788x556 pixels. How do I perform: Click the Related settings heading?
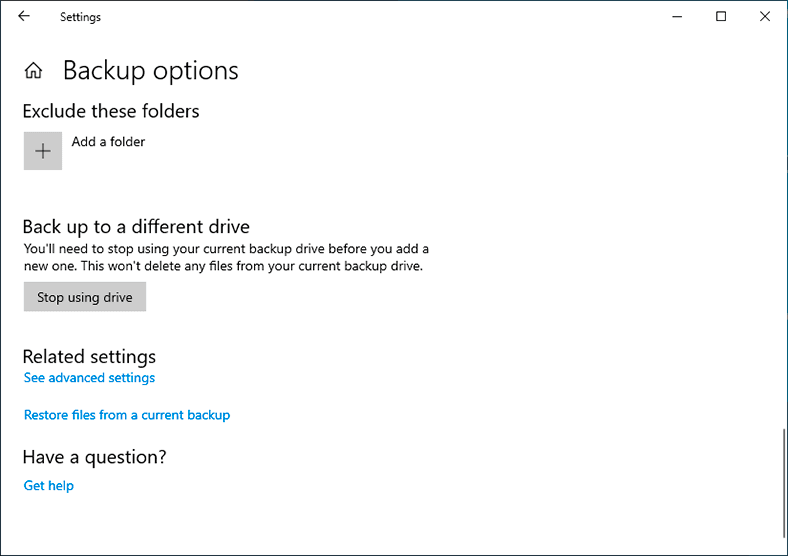[89, 356]
